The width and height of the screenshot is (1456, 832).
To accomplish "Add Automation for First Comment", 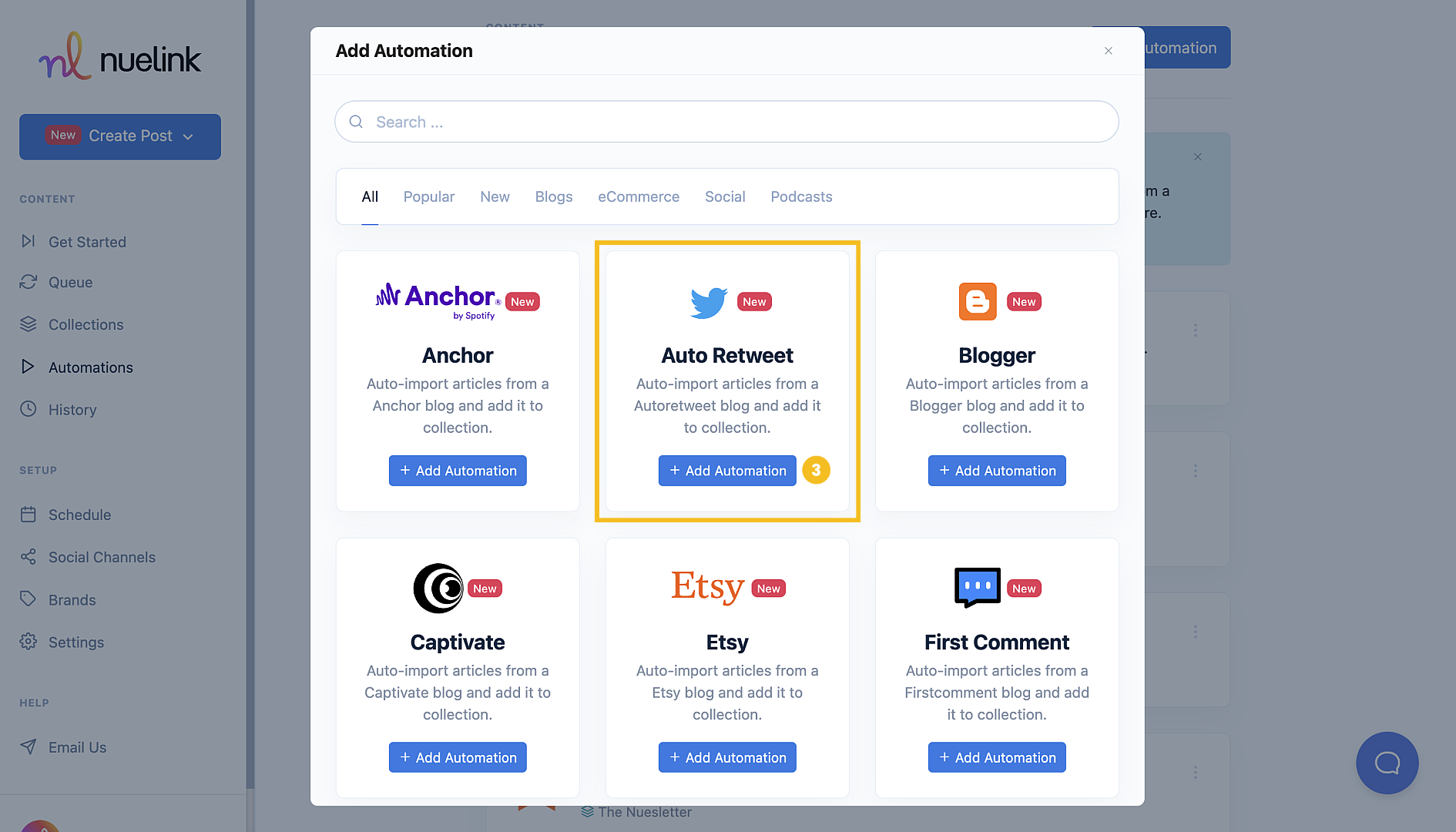I will click(x=997, y=757).
